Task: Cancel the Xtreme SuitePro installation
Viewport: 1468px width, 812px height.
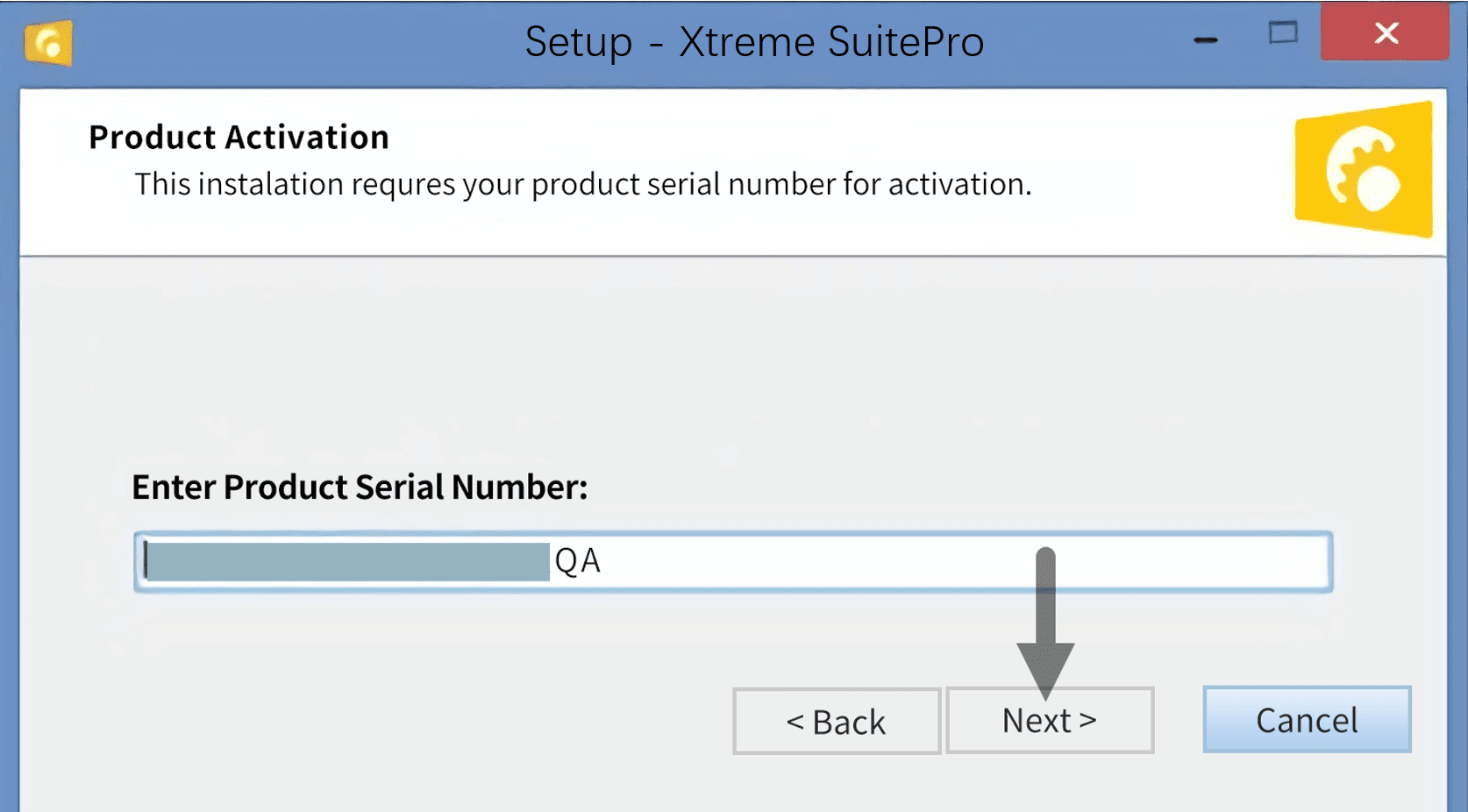Action: (1307, 720)
